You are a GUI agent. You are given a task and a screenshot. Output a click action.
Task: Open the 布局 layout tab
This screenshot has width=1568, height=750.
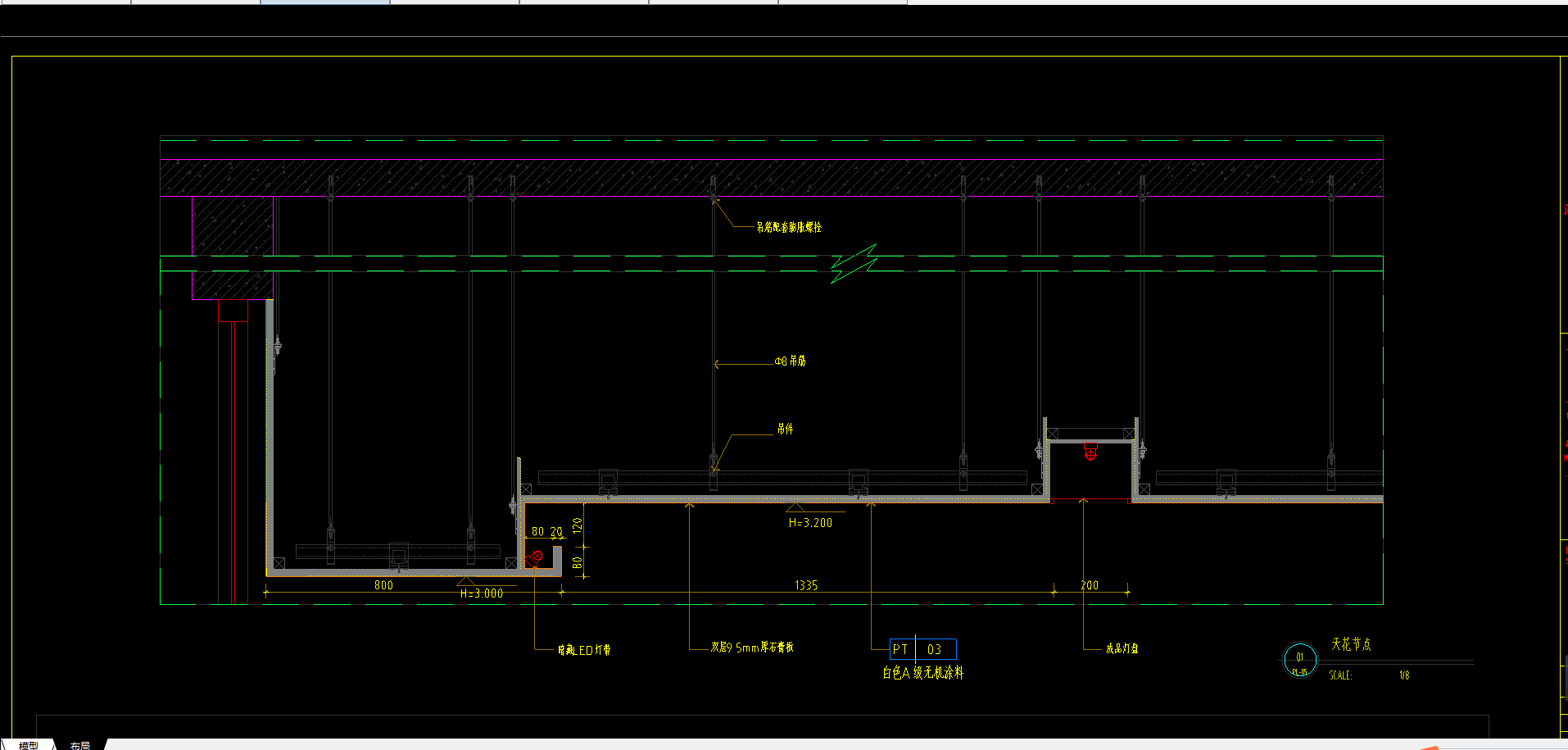pyautogui.click(x=80, y=744)
